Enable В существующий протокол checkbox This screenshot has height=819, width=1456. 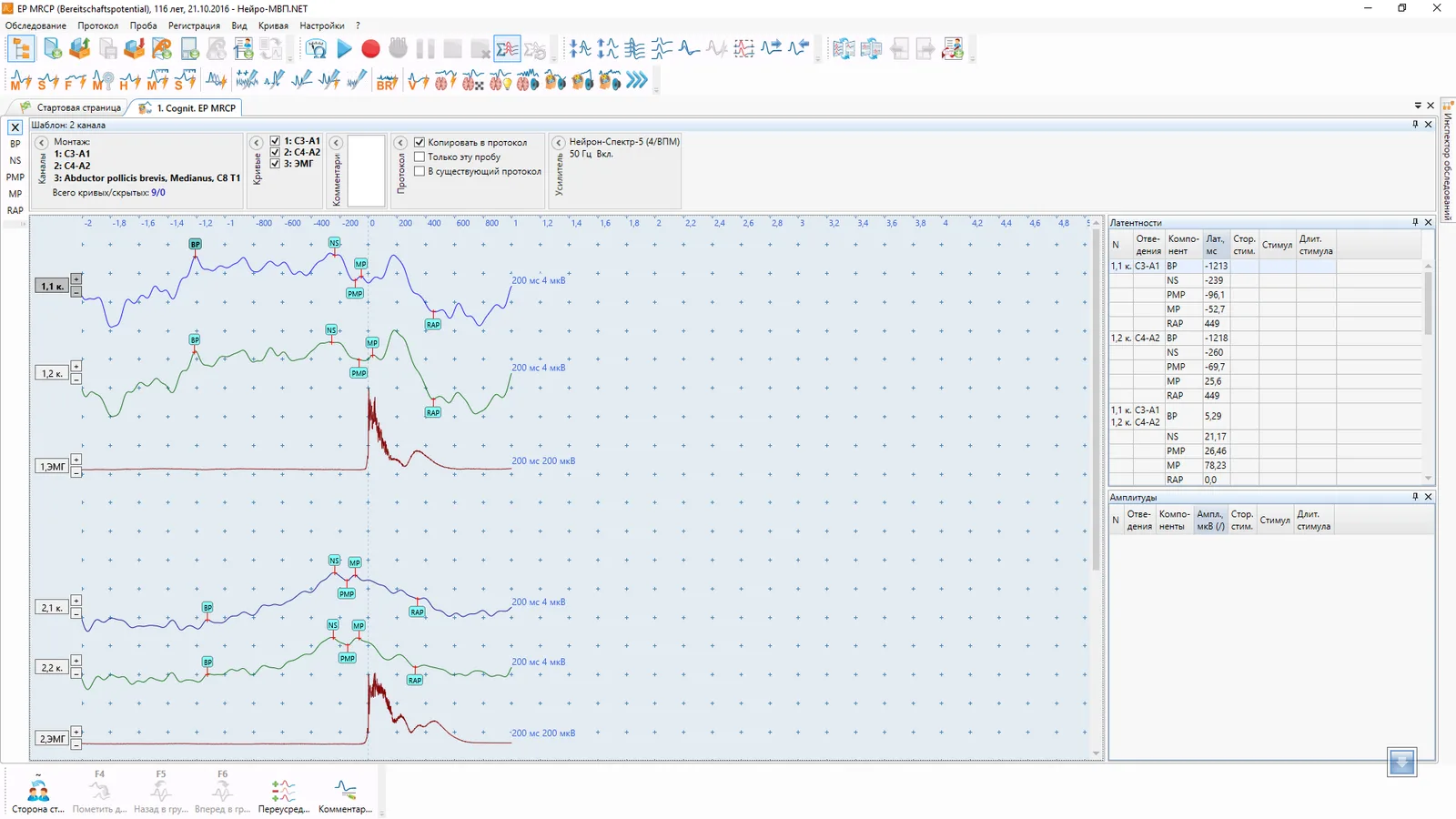coord(420,171)
